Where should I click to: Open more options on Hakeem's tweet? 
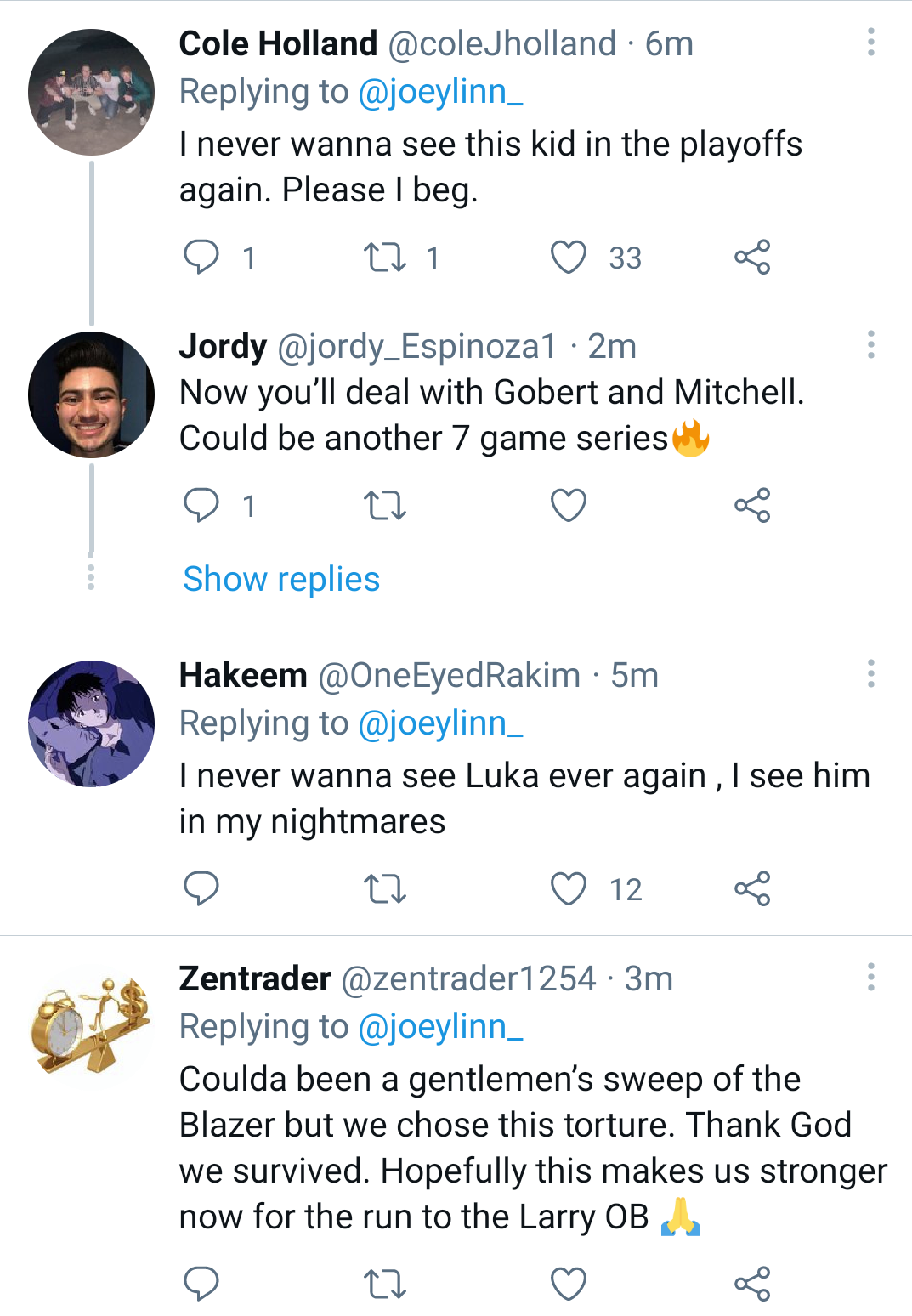pyautogui.click(x=870, y=673)
